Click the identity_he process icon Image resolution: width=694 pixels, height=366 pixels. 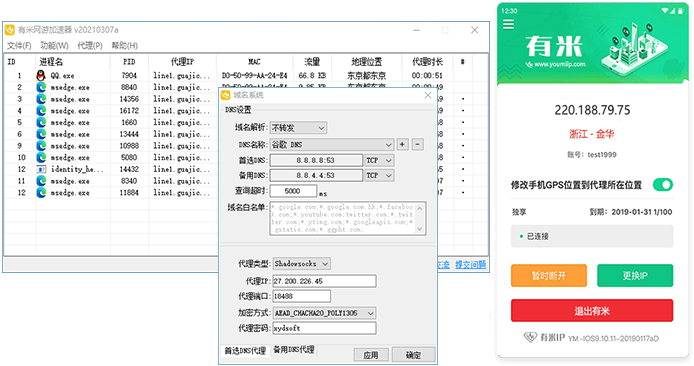(41, 169)
